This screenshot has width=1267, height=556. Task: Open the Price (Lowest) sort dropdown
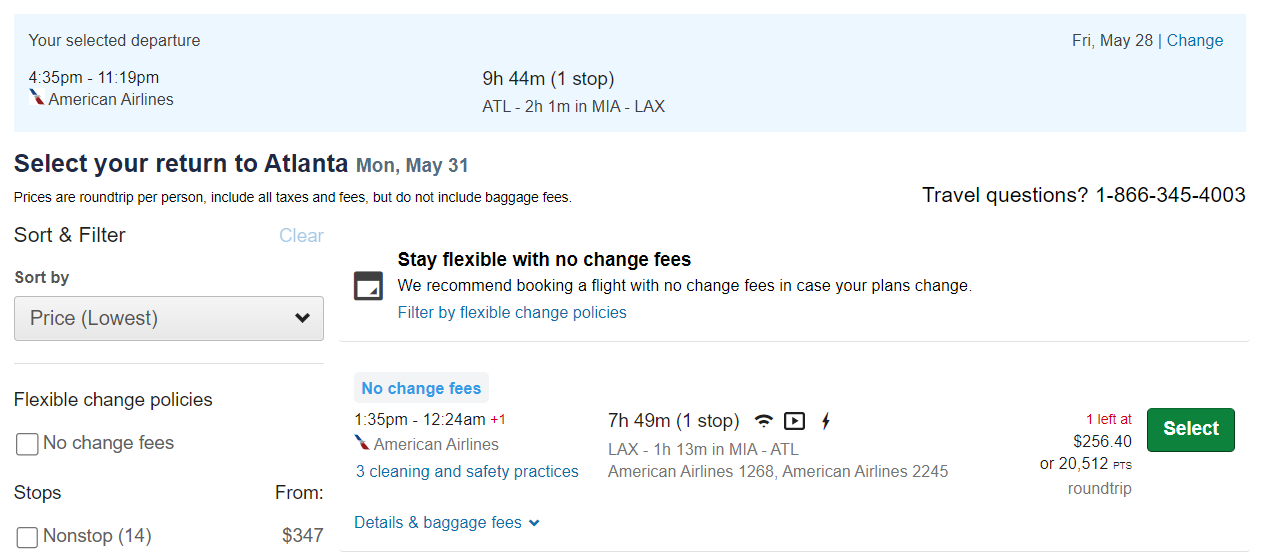tap(169, 318)
